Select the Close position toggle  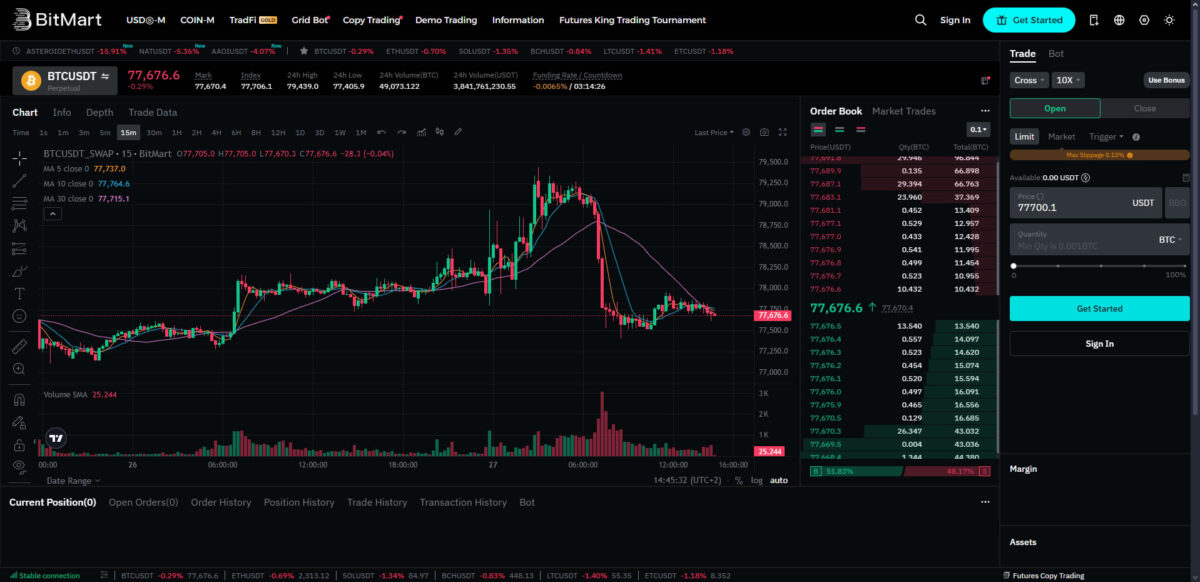tap(1145, 109)
